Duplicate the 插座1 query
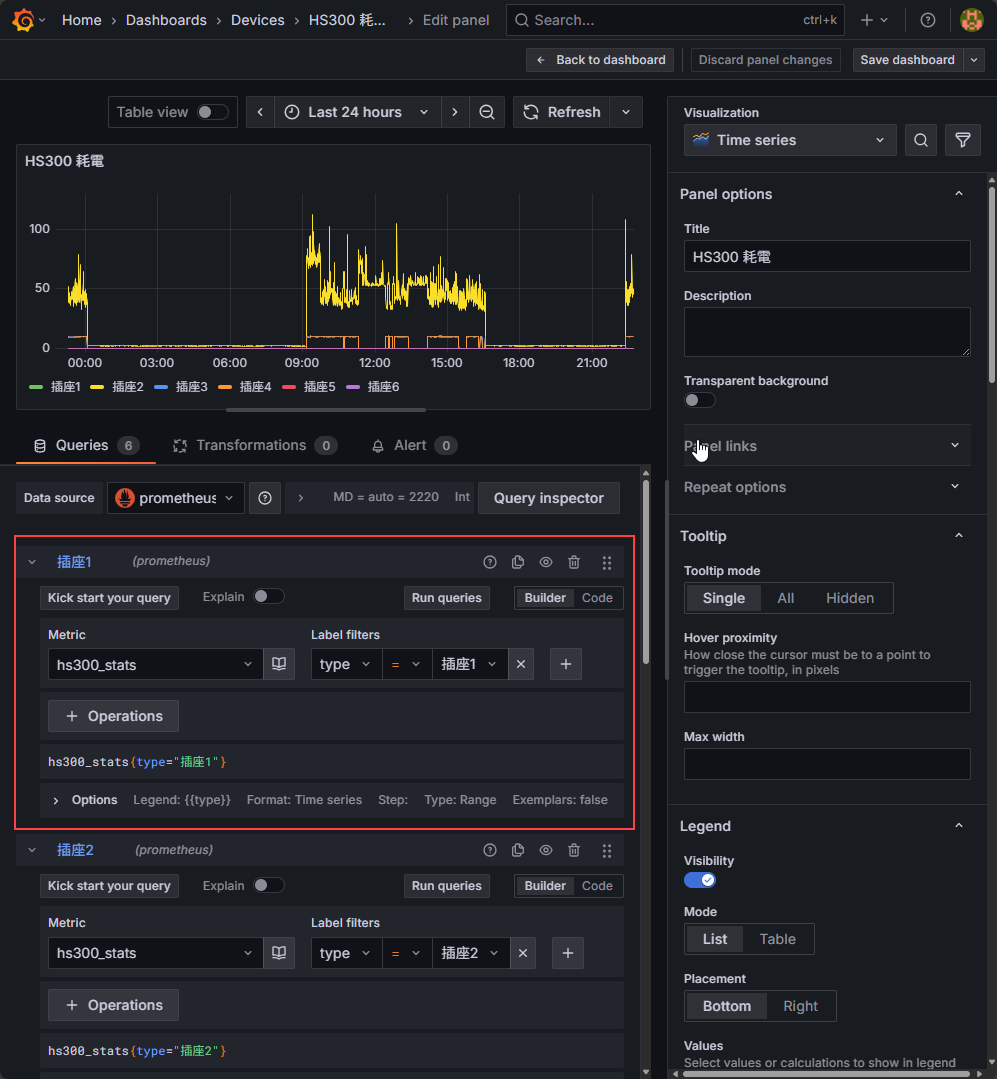Viewport: 997px width, 1079px height. [x=518, y=563]
